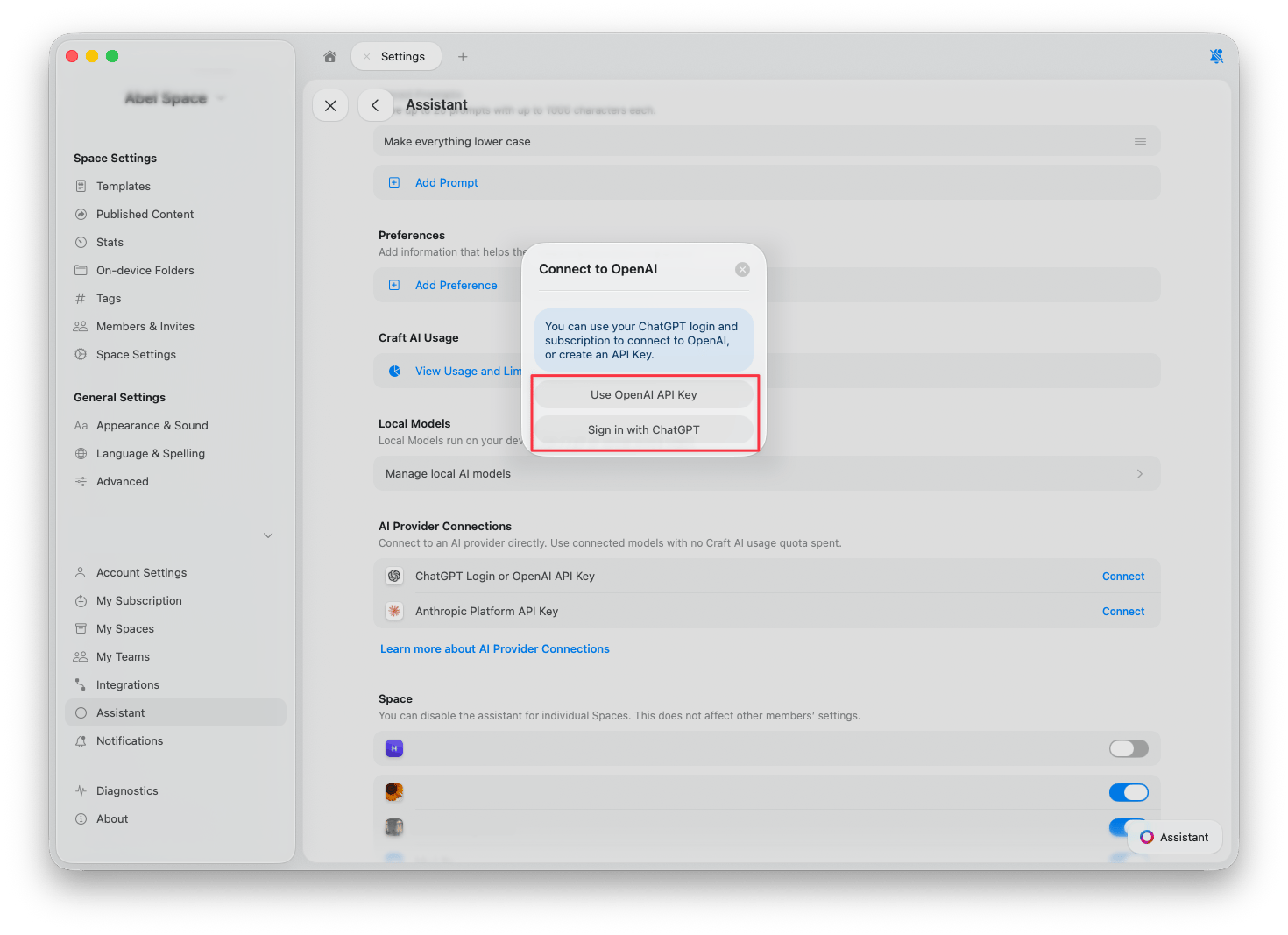Click the Advanced sliders icon

tap(81, 481)
